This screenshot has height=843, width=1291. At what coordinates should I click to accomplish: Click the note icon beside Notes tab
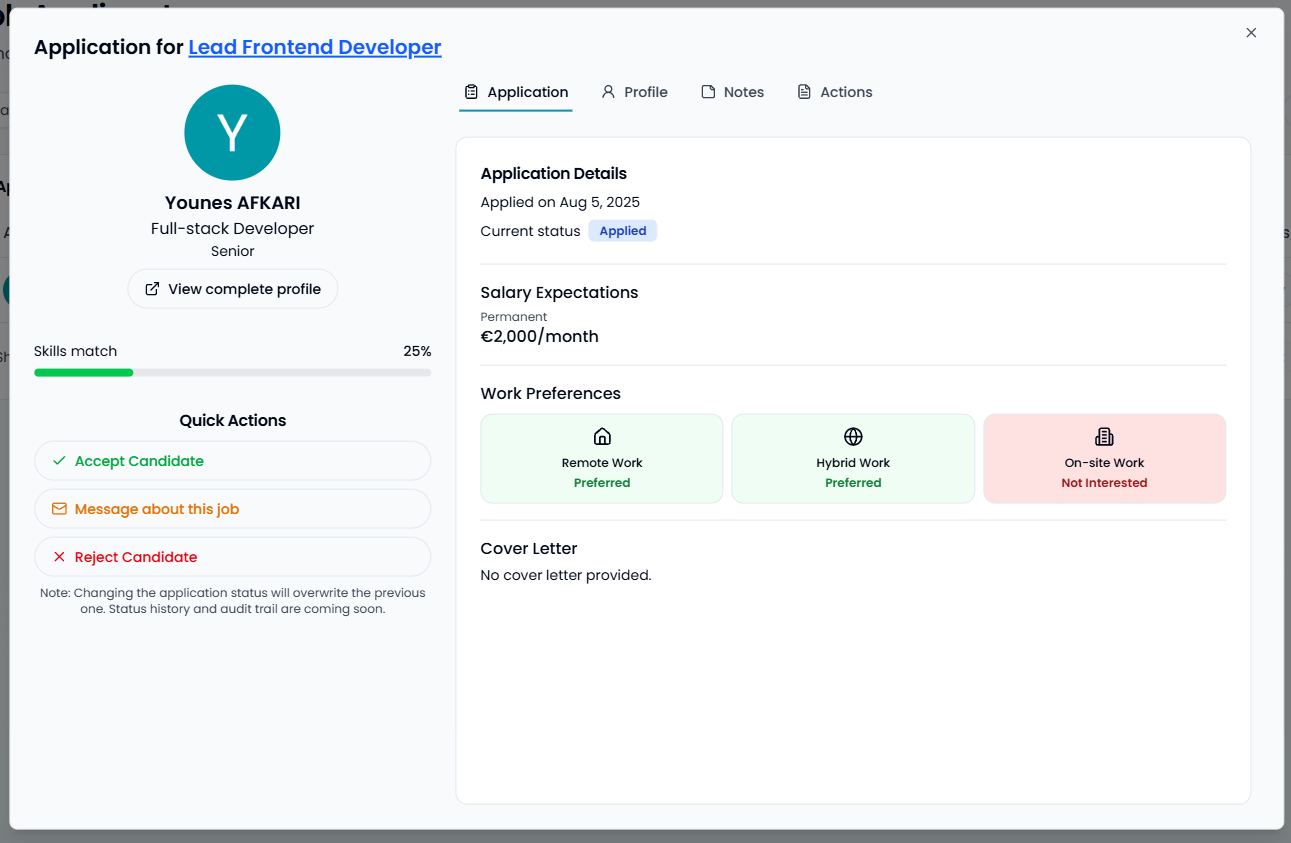point(707,91)
